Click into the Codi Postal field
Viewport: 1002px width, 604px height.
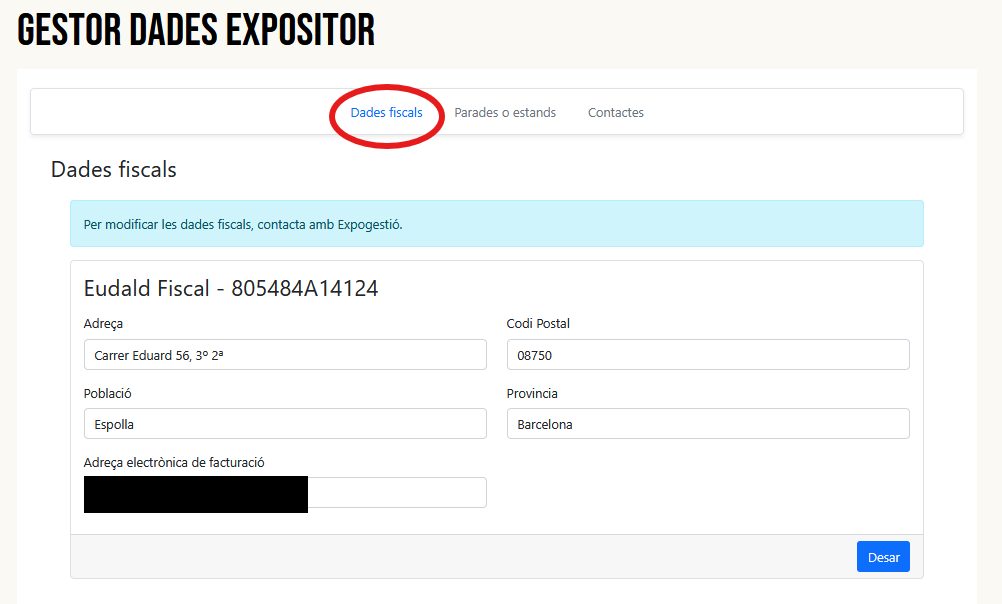[707, 355]
